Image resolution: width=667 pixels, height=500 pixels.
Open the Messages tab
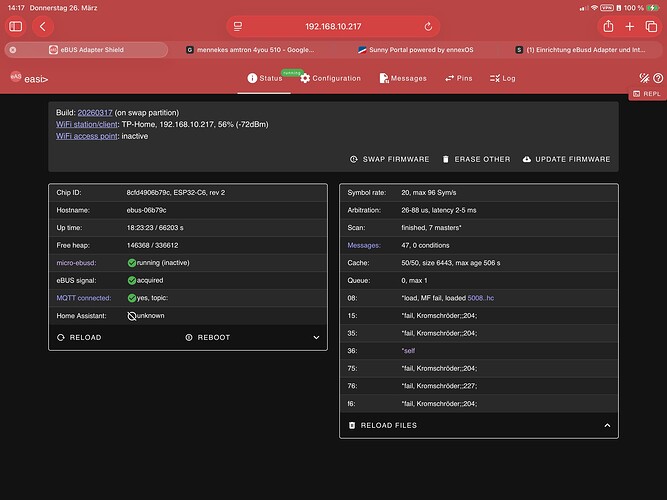pyautogui.click(x=403, y=78)
